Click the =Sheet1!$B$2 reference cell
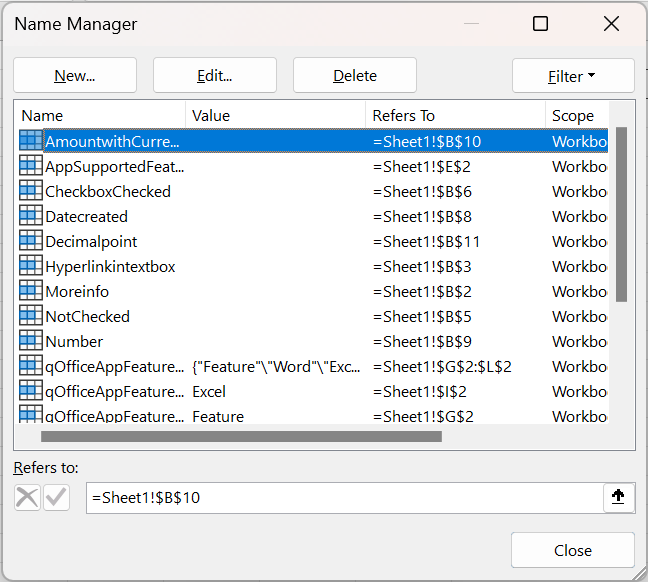 pyautogui.click(x=422, y=291)
